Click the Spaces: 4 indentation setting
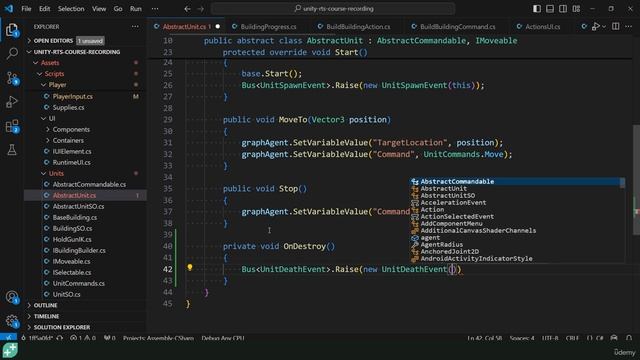The image size is (640, 360). coord(522,338)
